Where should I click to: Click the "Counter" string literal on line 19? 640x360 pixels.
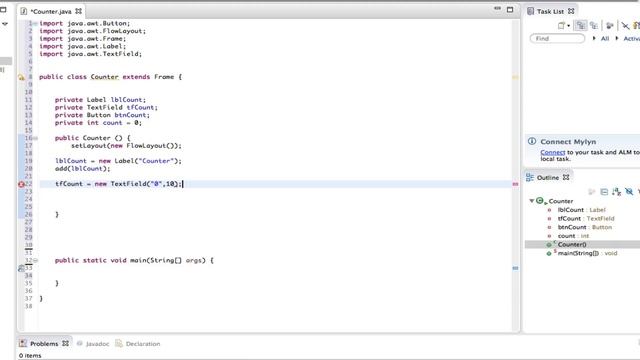click(155, 161)
